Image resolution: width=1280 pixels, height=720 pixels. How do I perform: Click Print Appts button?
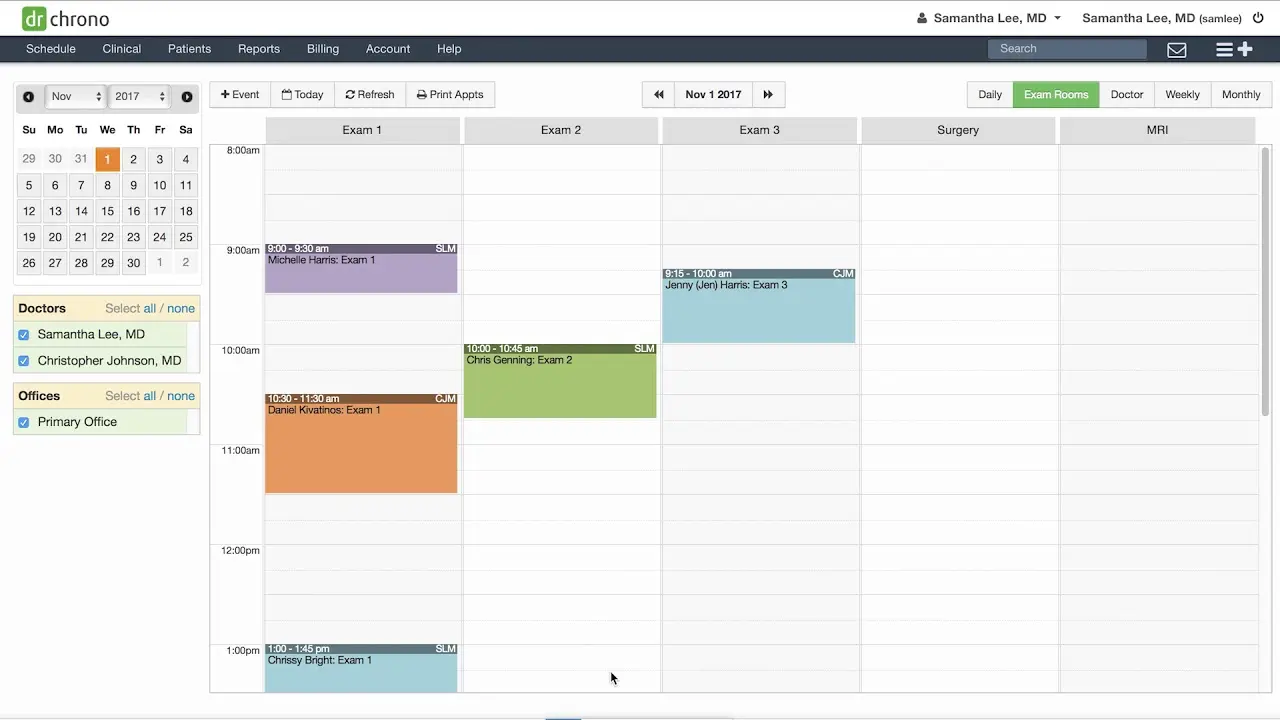click(x=450, y=95)
